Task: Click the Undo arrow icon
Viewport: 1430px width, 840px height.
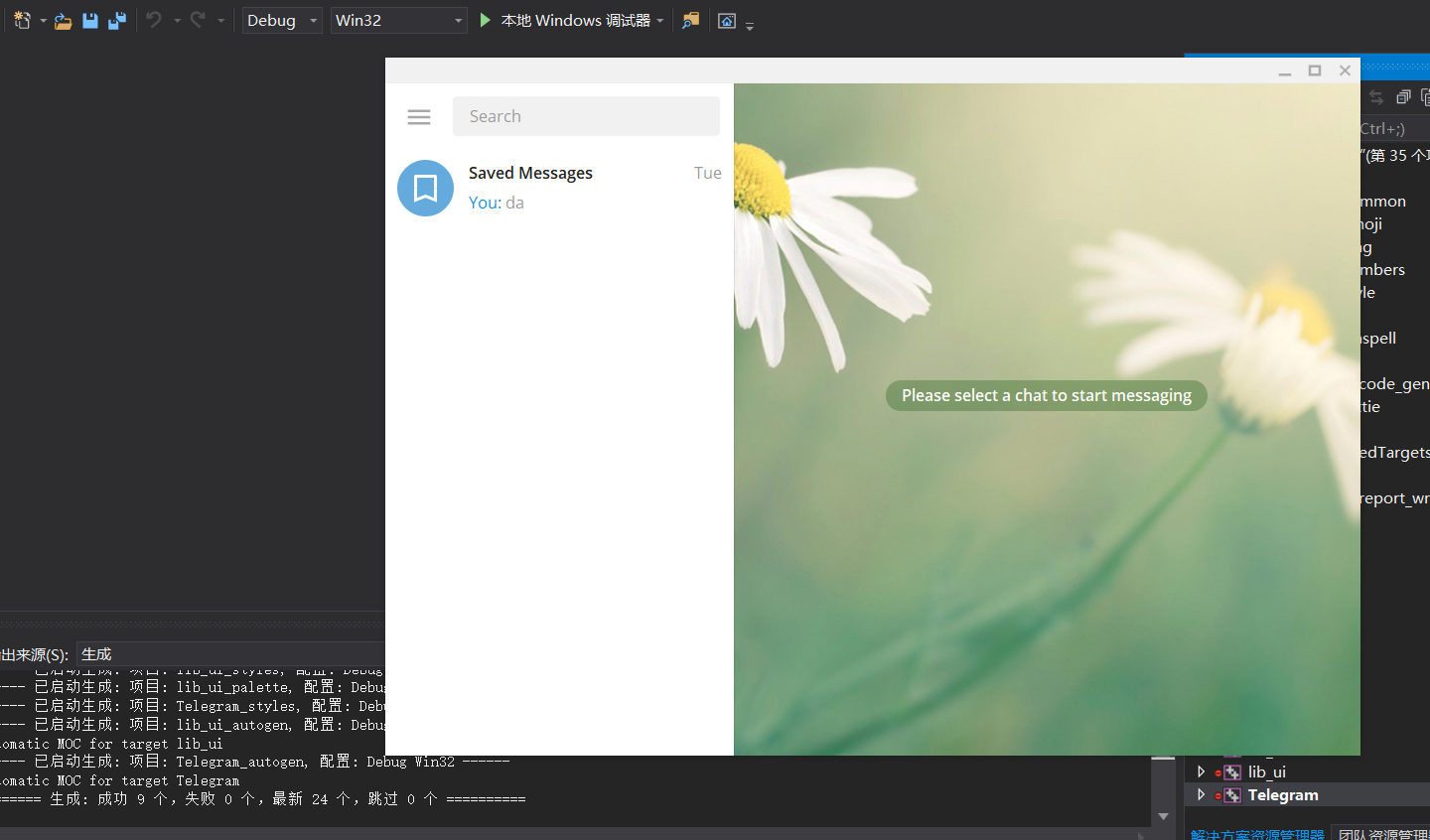Action: click(x=154, y=20)
